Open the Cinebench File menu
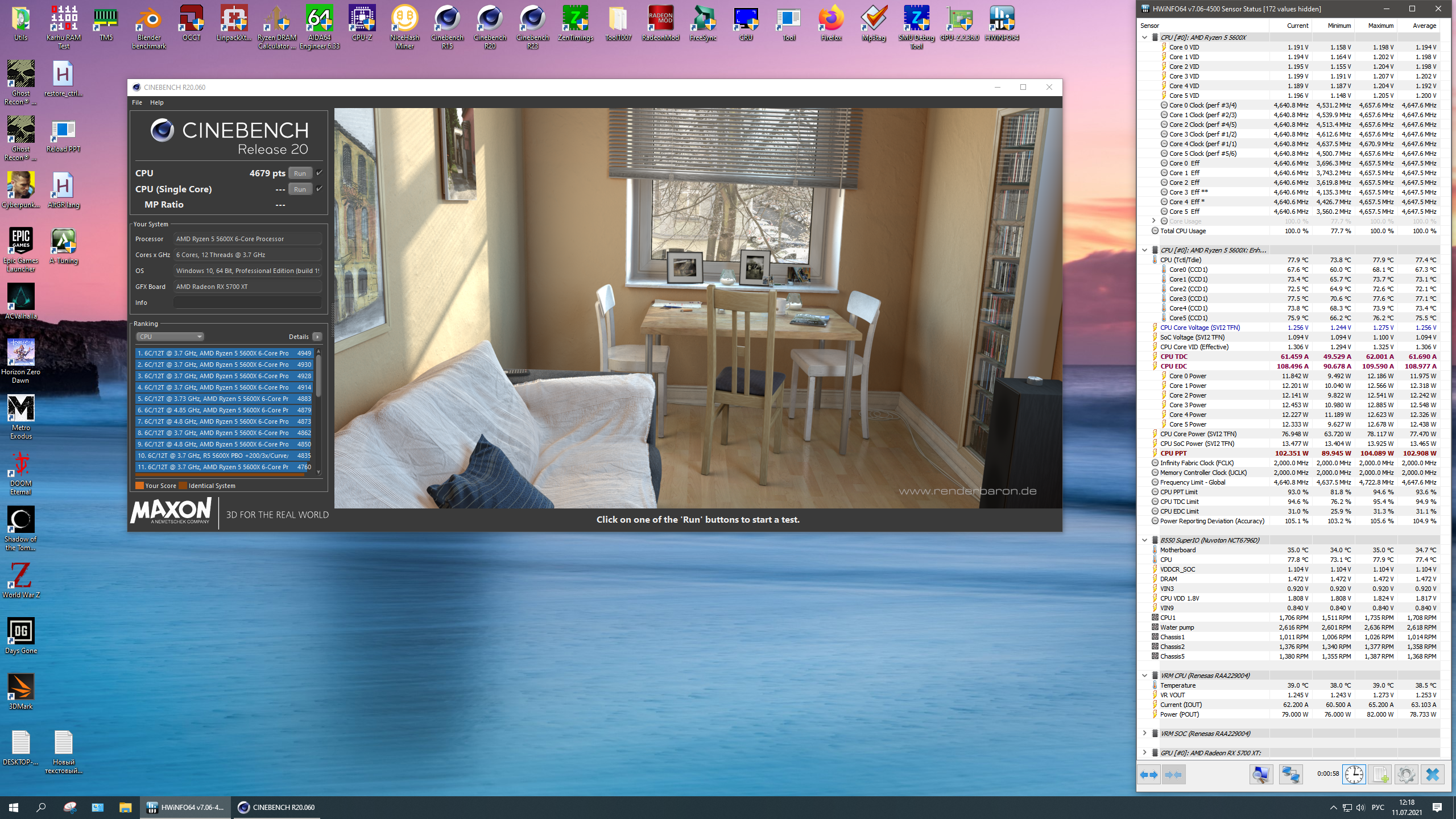The image size is (1456, 819). 137,102
